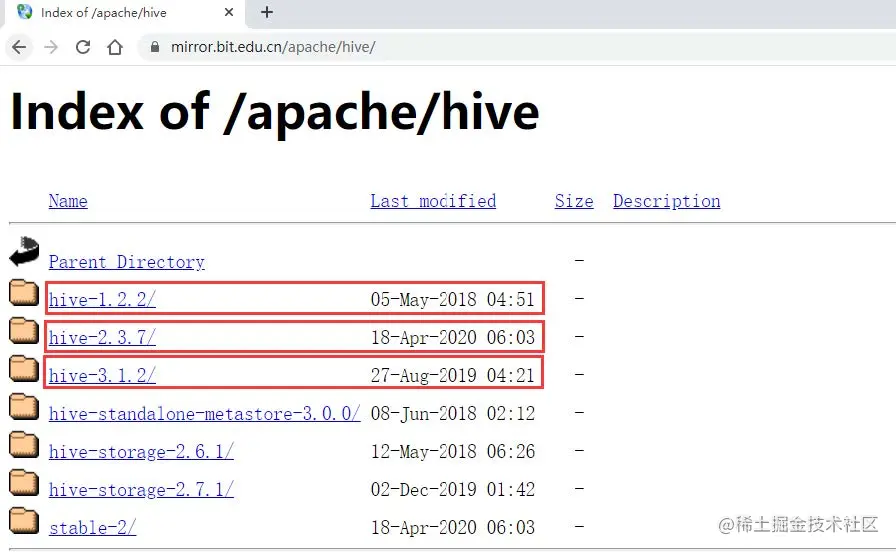Go back using the browser back arrow

point(19,47)
